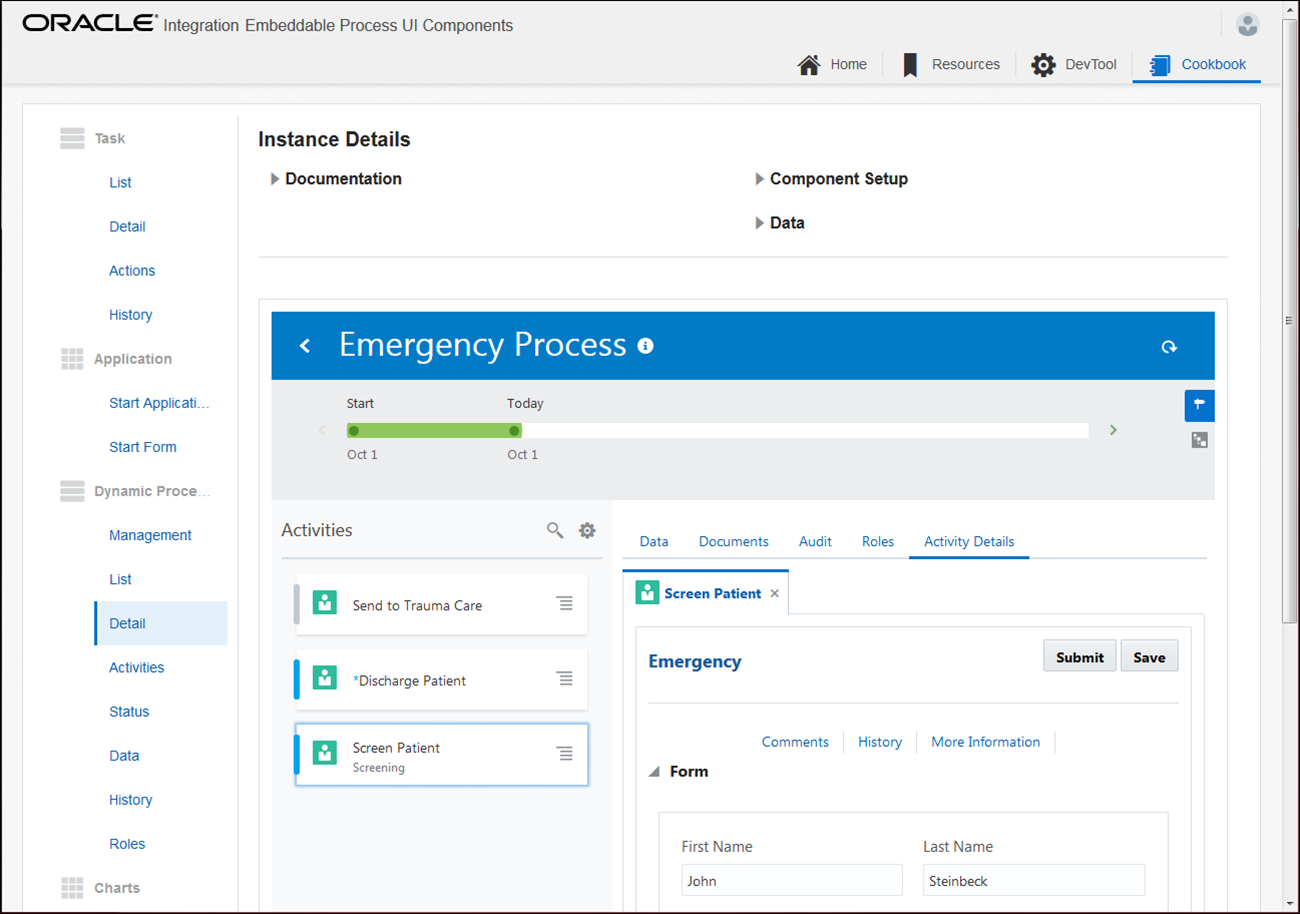The height and width of the screenshot is (914, 1300).
Task: Open Start Form in the sidebar
Action: (143, 447)
